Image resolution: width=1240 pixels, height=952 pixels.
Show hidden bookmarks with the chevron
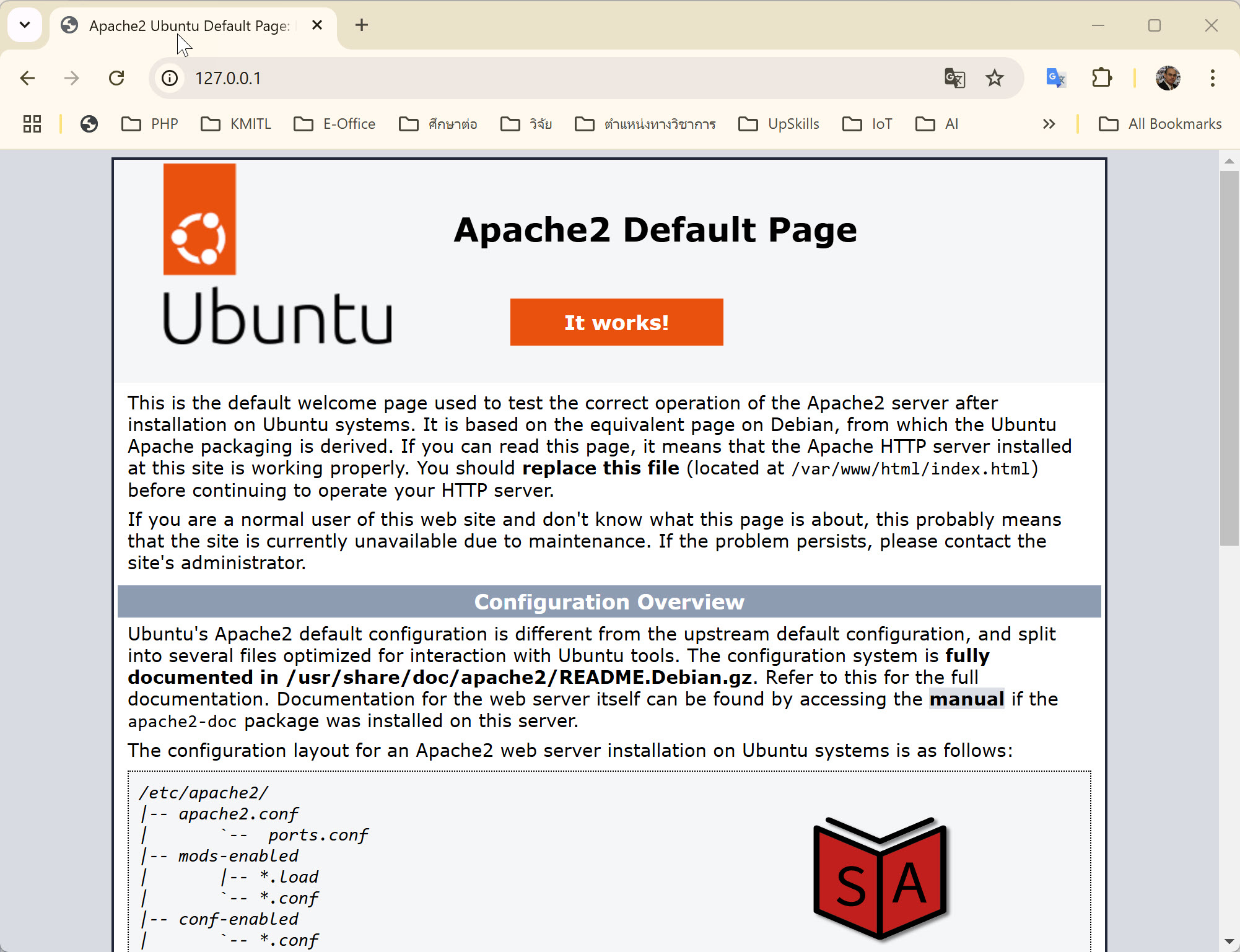click(1049, 124)
